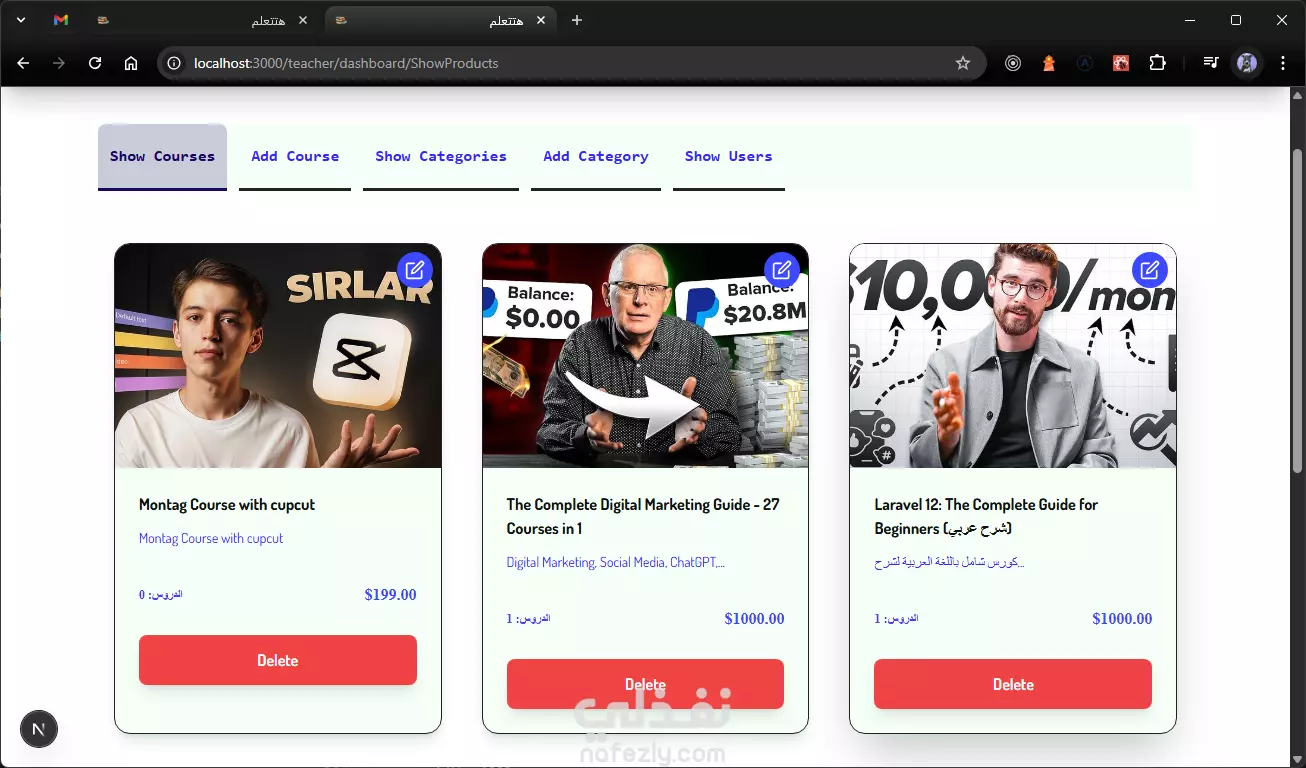The image size is (1306, 768).
Task: Edit the Montag Course with cupcut card
Action: (415, 270)
